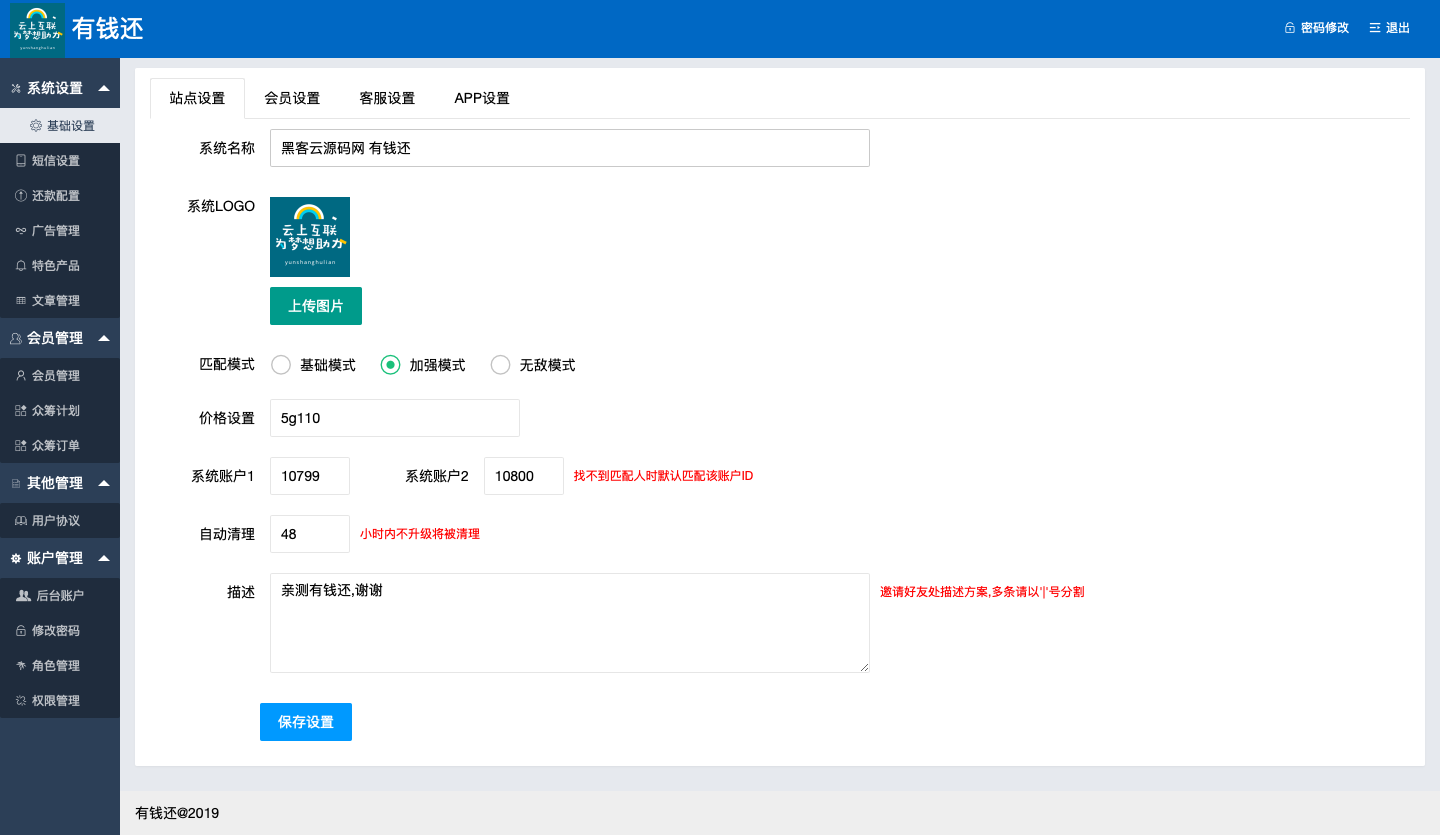Switch to the 会员设置 tab
This screenshot has width=1440, height=835.
click(292, 98)
